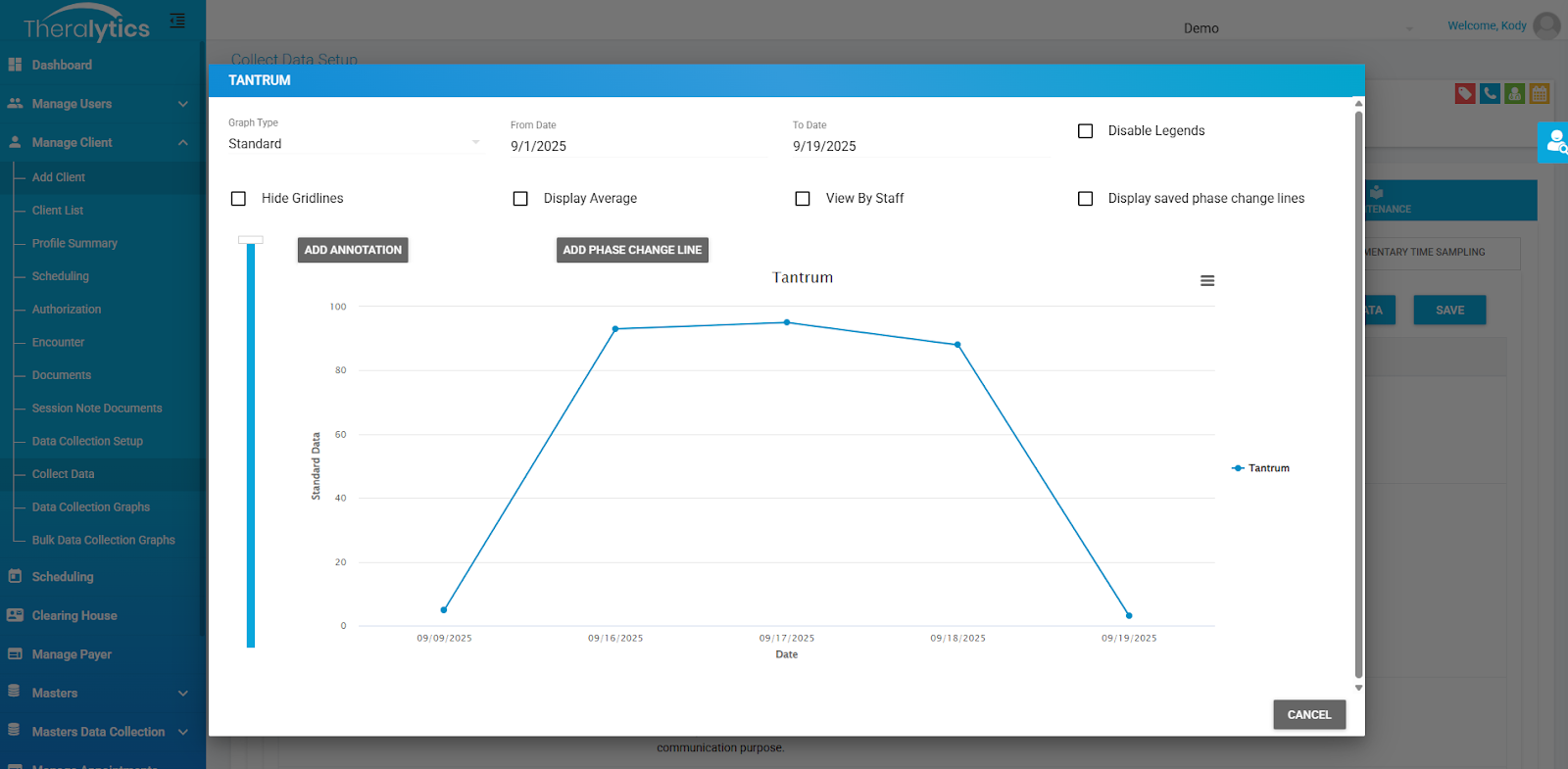
Task: Click the Welcome, Kody link
Action: (x=1487, y=25)
